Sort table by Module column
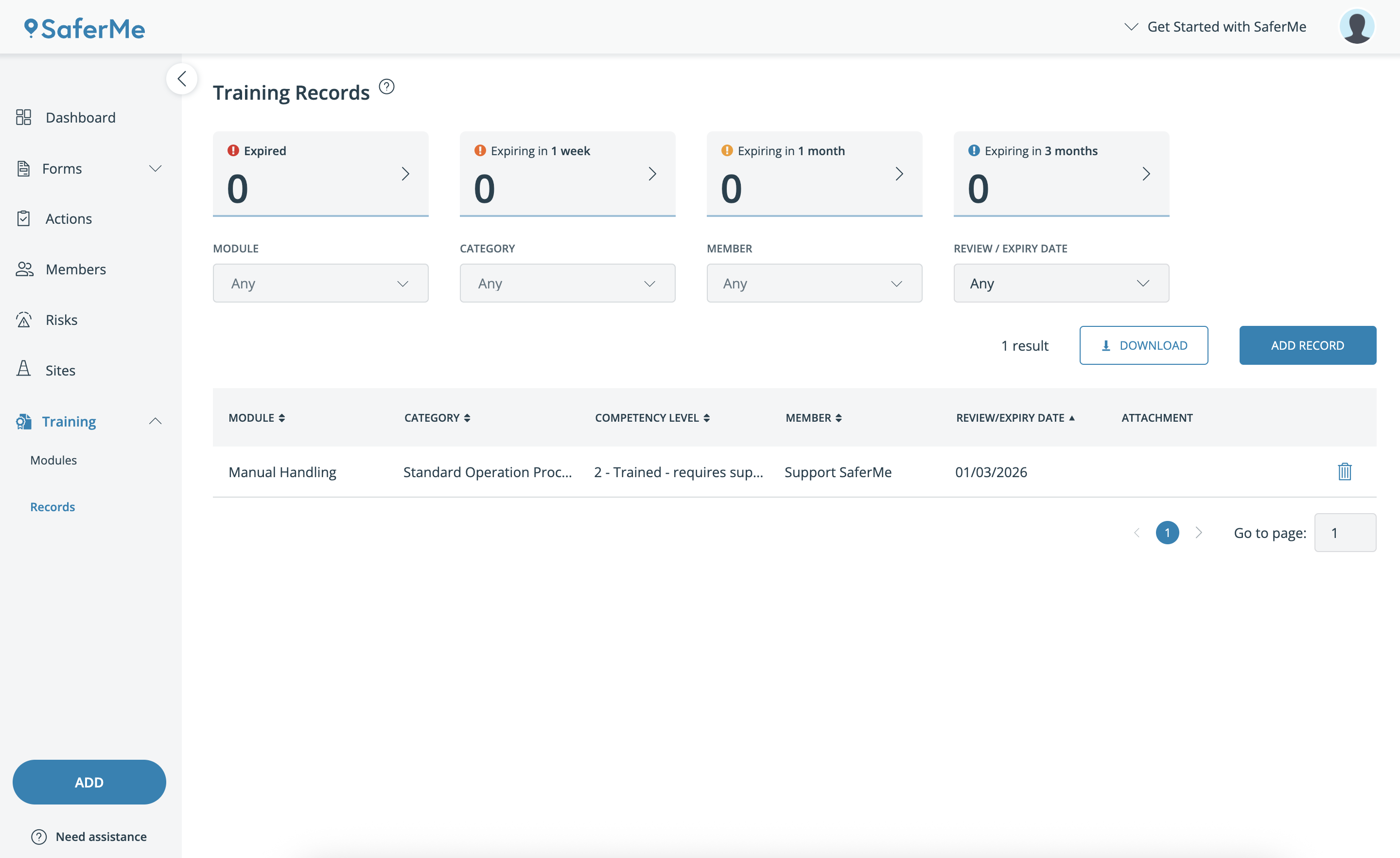 coord(256,418)
